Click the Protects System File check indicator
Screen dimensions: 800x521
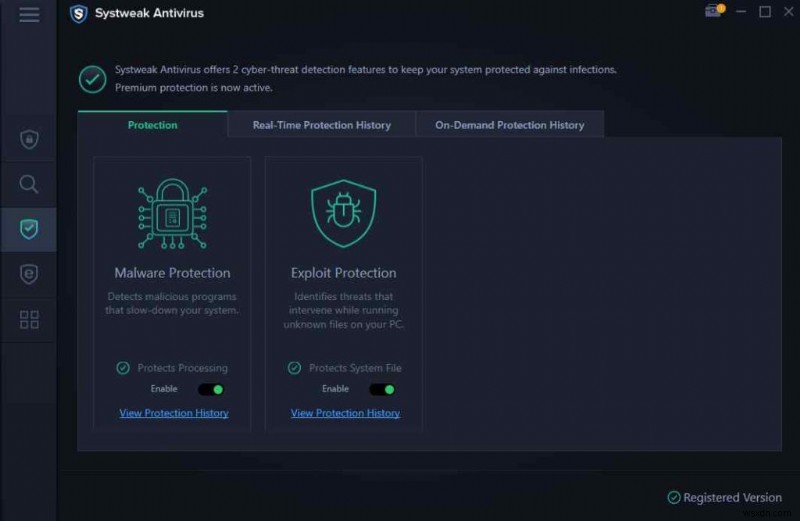point(294,368)
